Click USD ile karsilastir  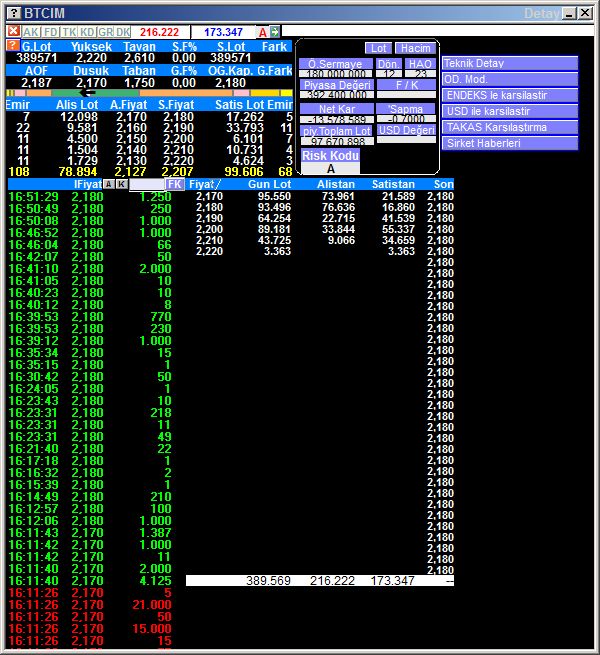(x=510, y=111)
